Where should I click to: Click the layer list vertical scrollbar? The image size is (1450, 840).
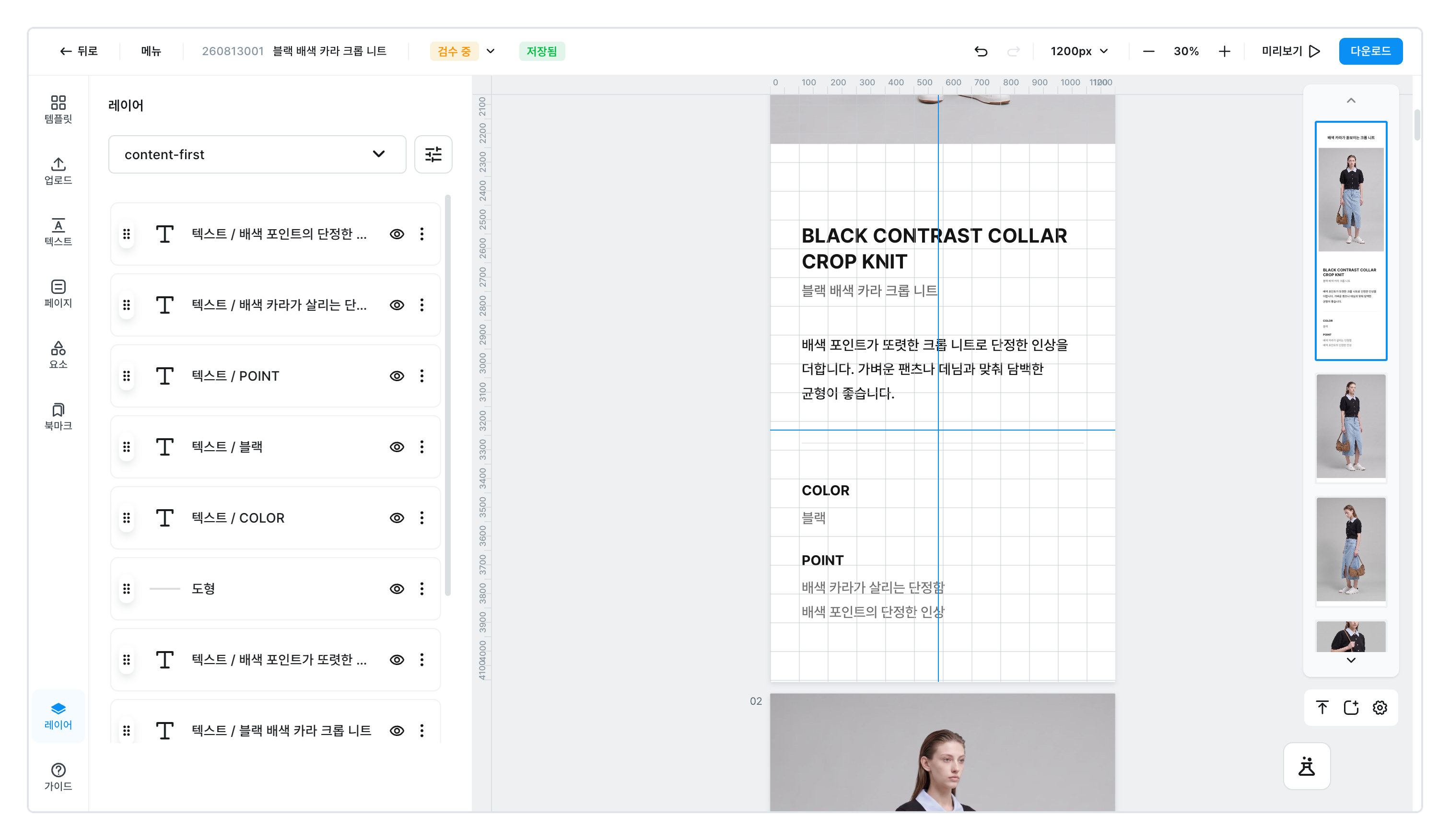coord(447,396)
